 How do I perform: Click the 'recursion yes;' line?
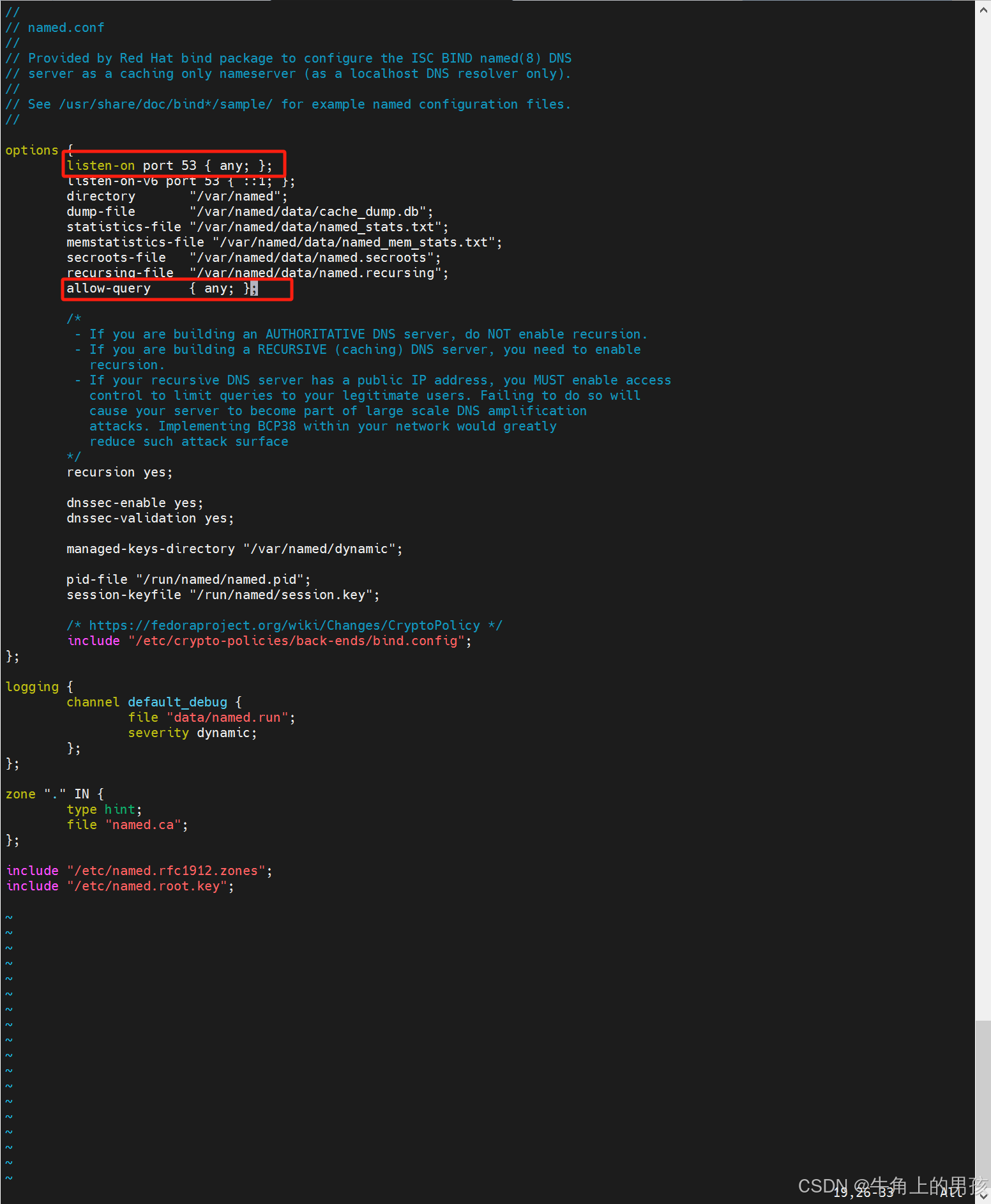pyautogui.click(x=119, y=472)
